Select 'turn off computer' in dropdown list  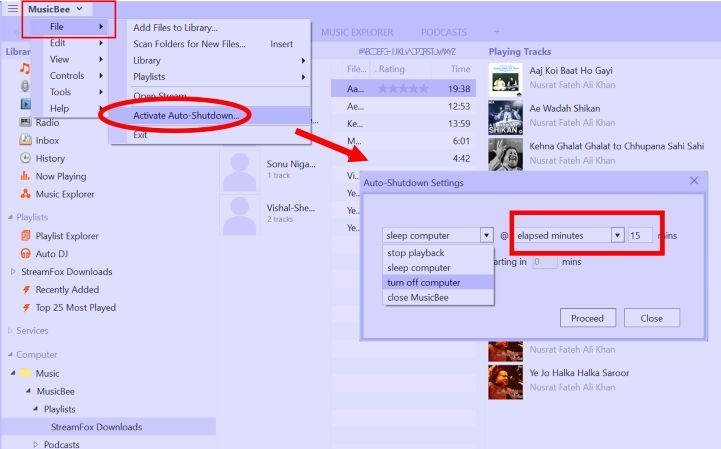coord(424,282)
